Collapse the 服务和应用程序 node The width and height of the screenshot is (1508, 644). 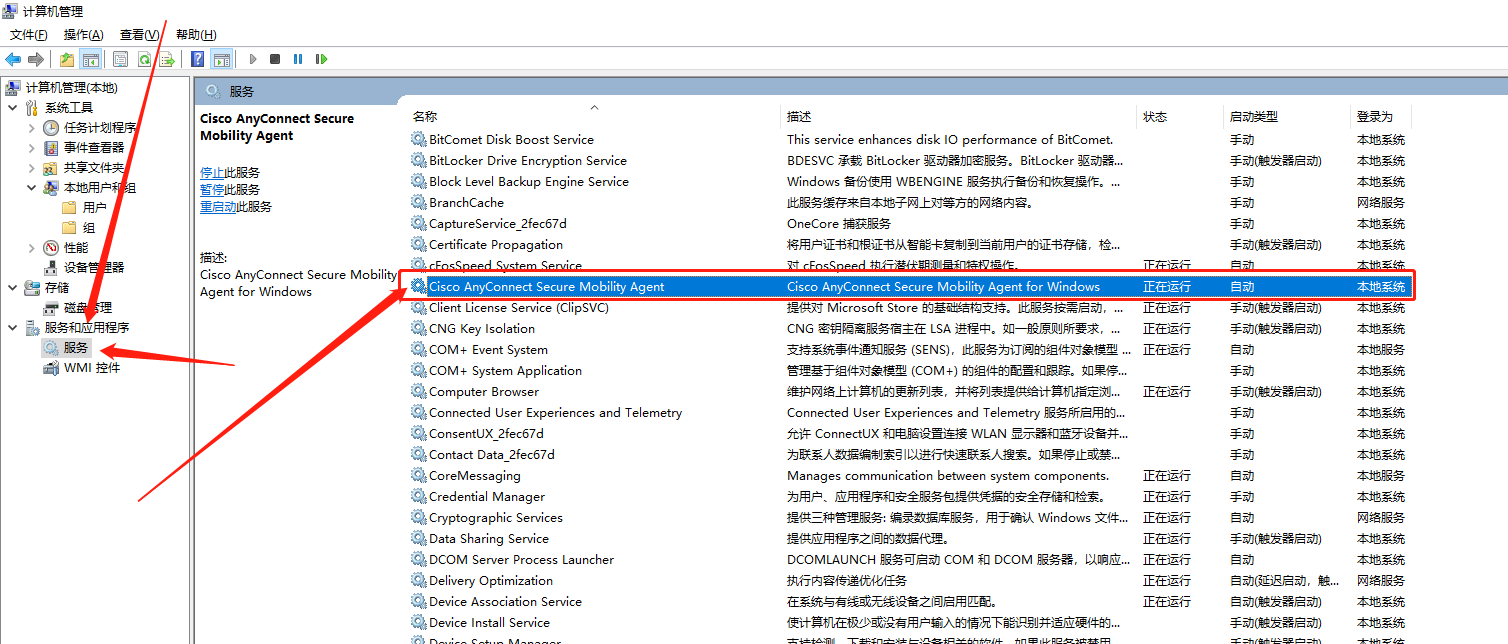[x=12, y=328]
